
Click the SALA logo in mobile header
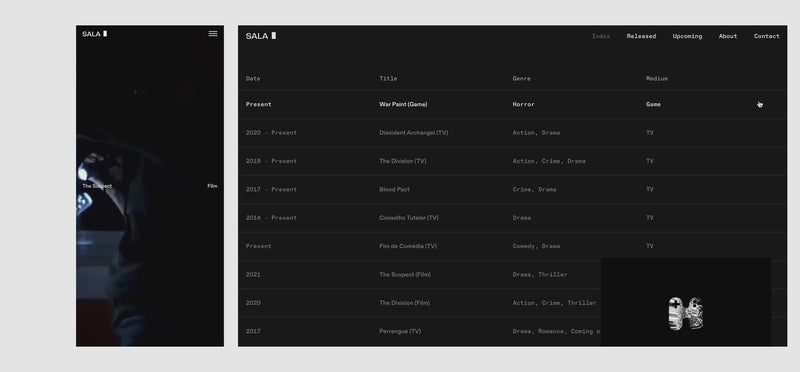pyautogui.click(x=94, y=34)
